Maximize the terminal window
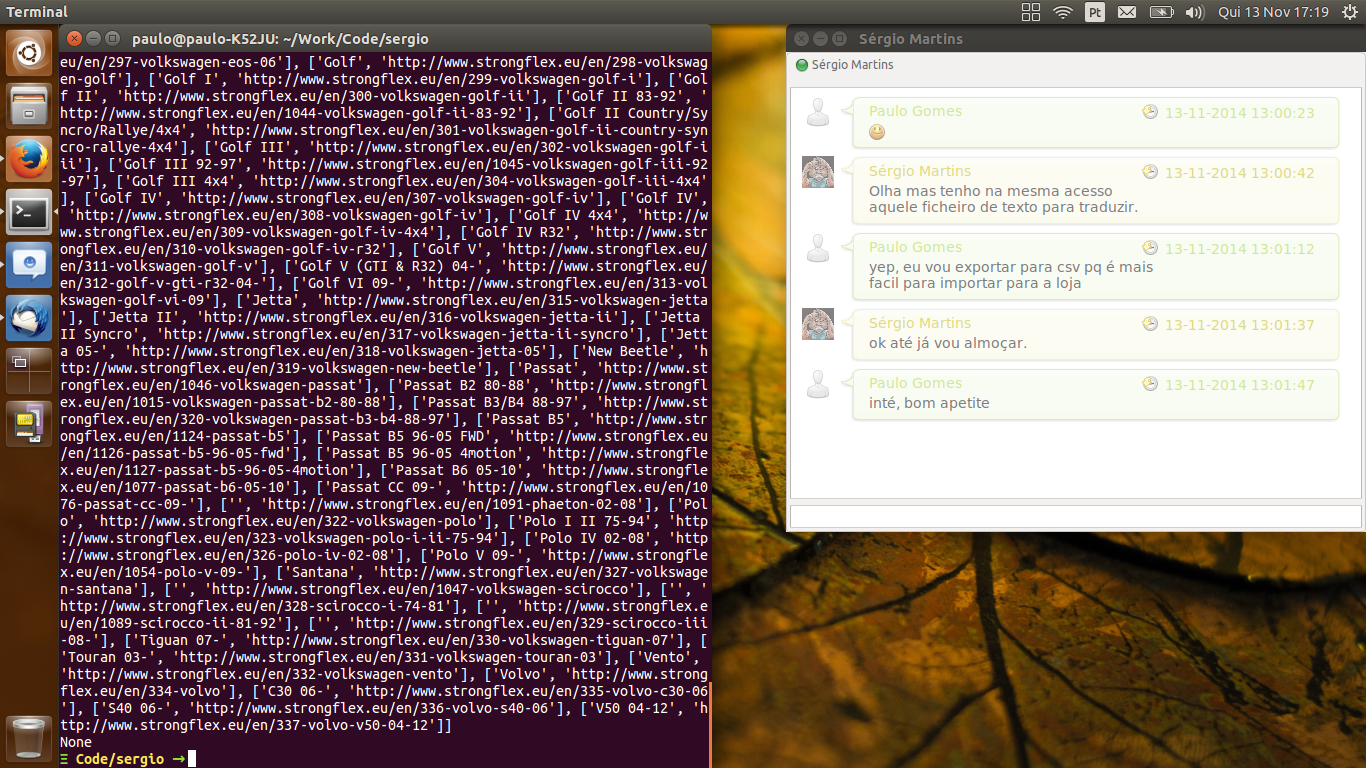This screenshot has height=768, width=1366. (111, 38)
